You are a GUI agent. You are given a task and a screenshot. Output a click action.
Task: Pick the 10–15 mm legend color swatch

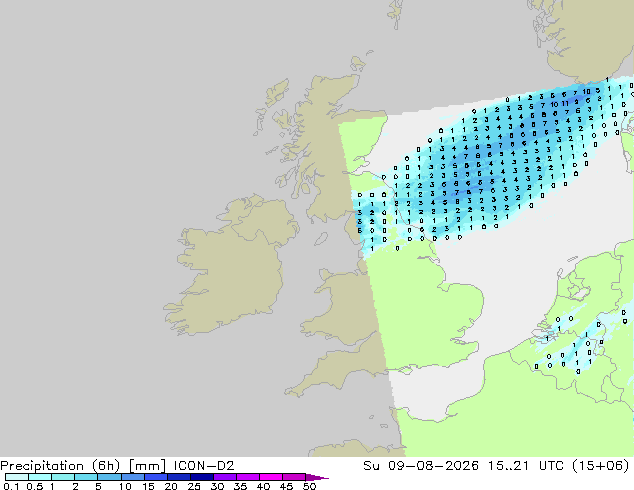click(132, 477)
